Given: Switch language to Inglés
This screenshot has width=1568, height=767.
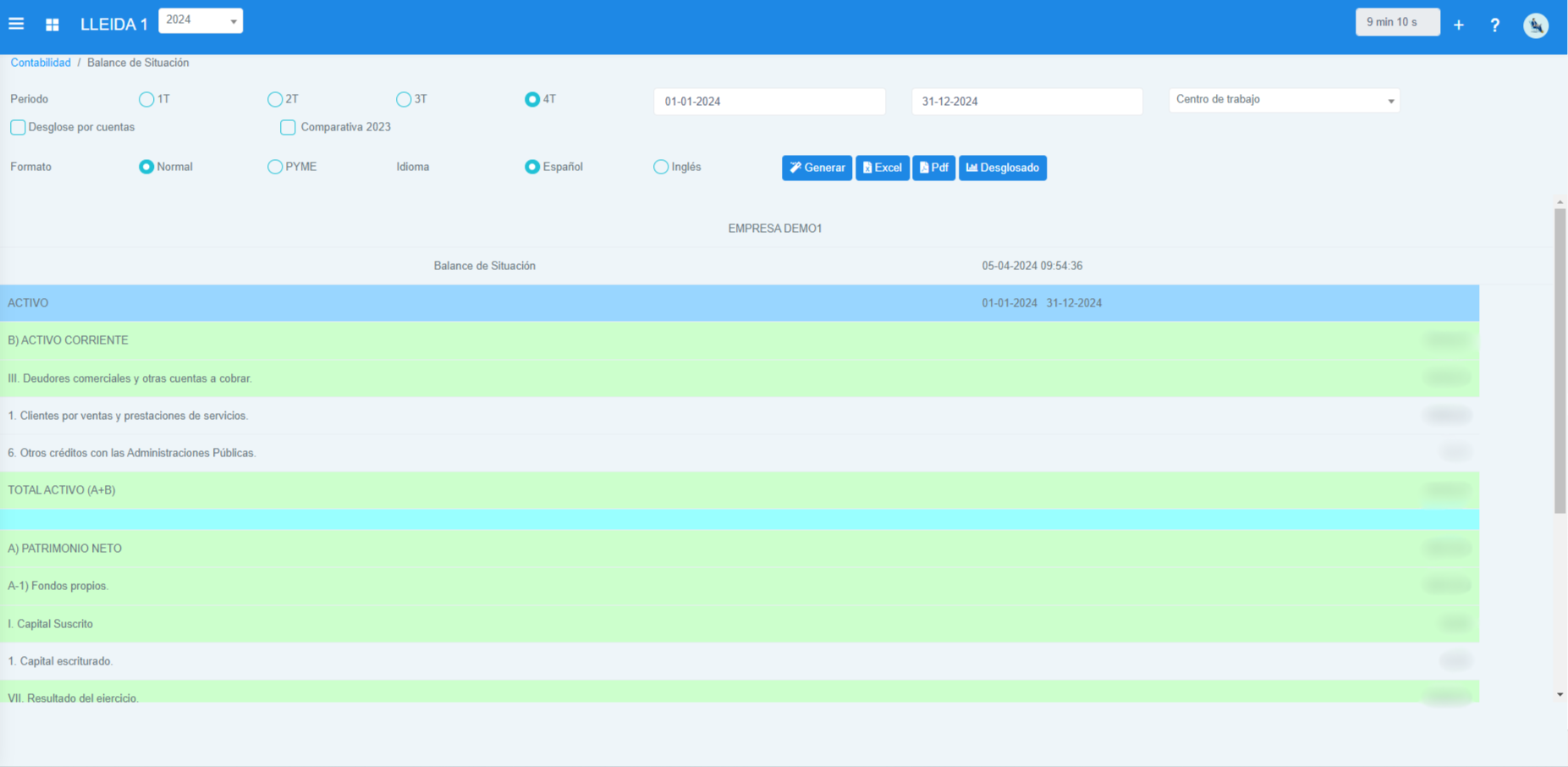Looking at the screenshot, I should point(661,167).
